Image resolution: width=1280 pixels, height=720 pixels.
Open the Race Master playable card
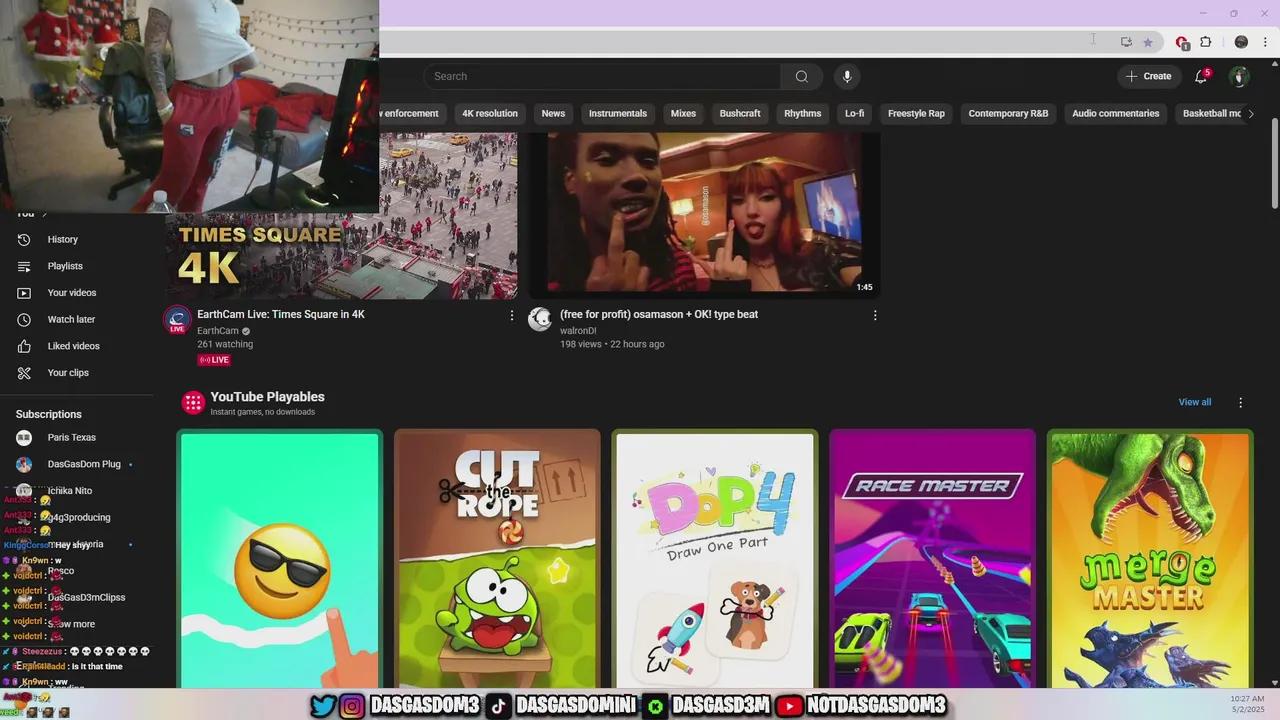(x=932, y=559)
